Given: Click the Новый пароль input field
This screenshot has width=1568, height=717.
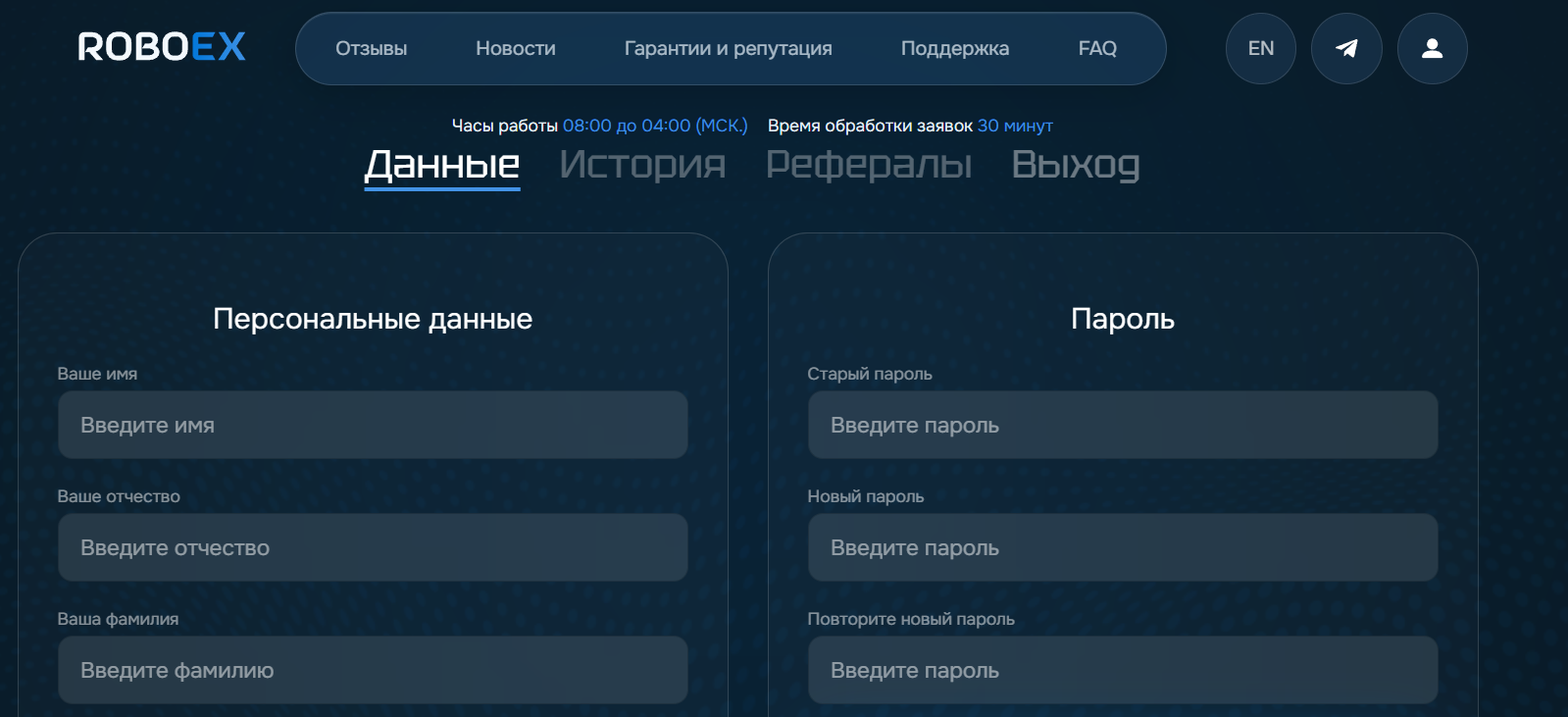Looking at the screenshot, I should tap(1123, 547).
